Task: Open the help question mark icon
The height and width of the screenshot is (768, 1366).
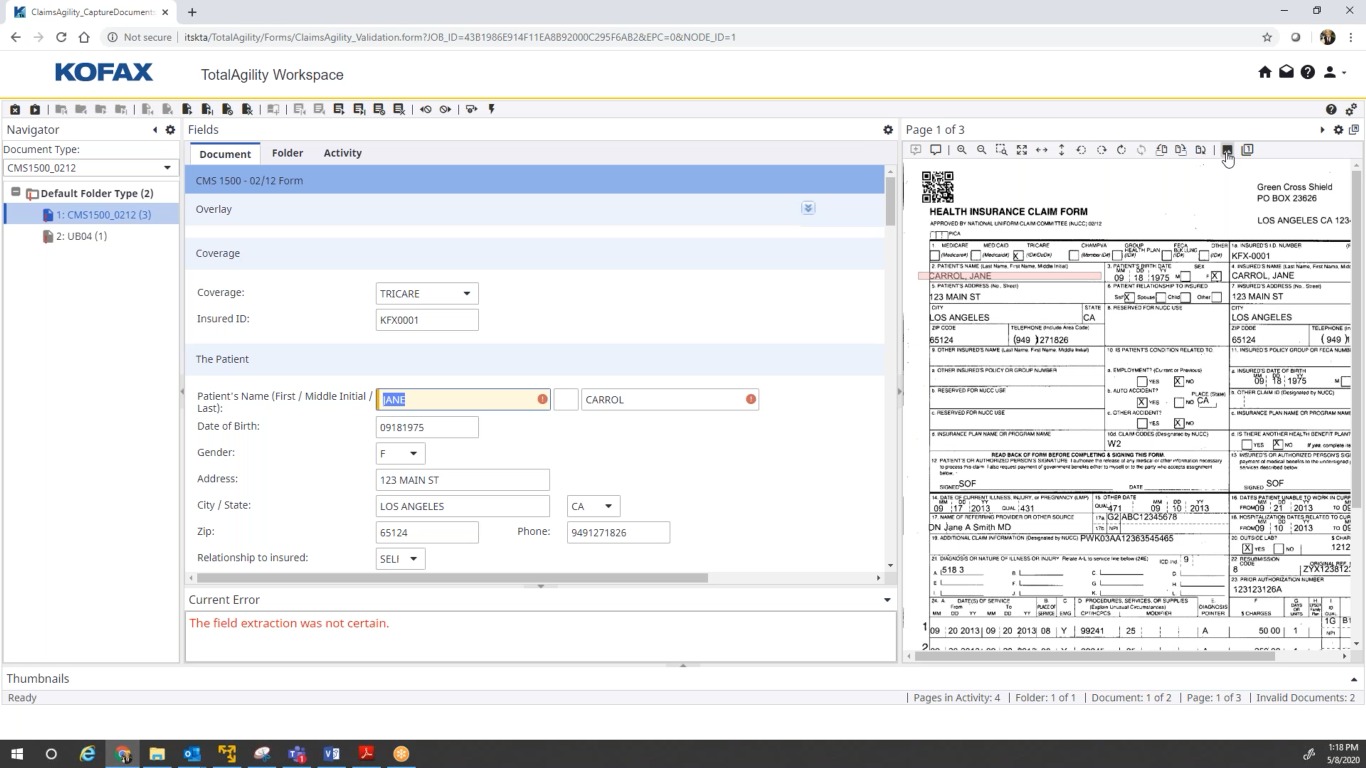Action: pyautogui.click(x=1308, y=72)
